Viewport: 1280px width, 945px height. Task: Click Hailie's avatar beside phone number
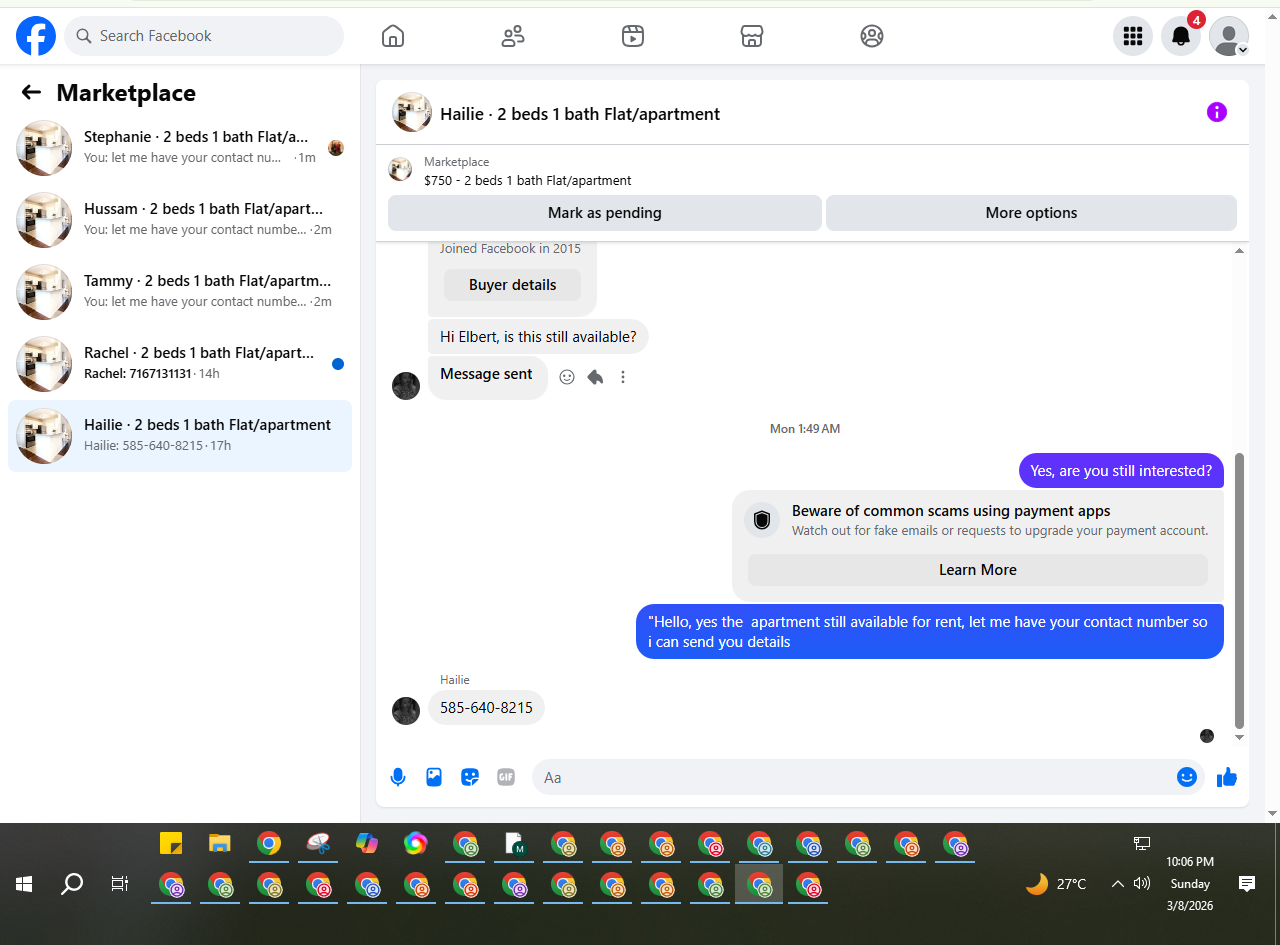coord(406,711)
